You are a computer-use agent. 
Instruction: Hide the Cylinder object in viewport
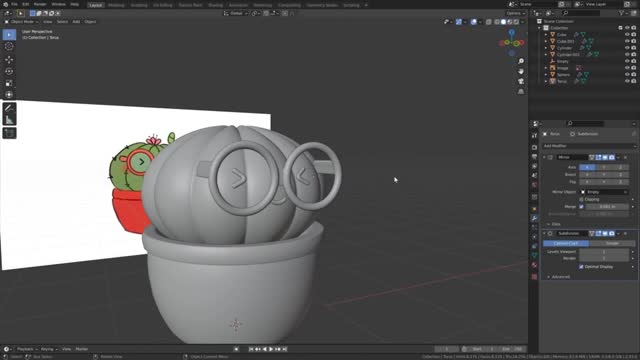point(627,48)
